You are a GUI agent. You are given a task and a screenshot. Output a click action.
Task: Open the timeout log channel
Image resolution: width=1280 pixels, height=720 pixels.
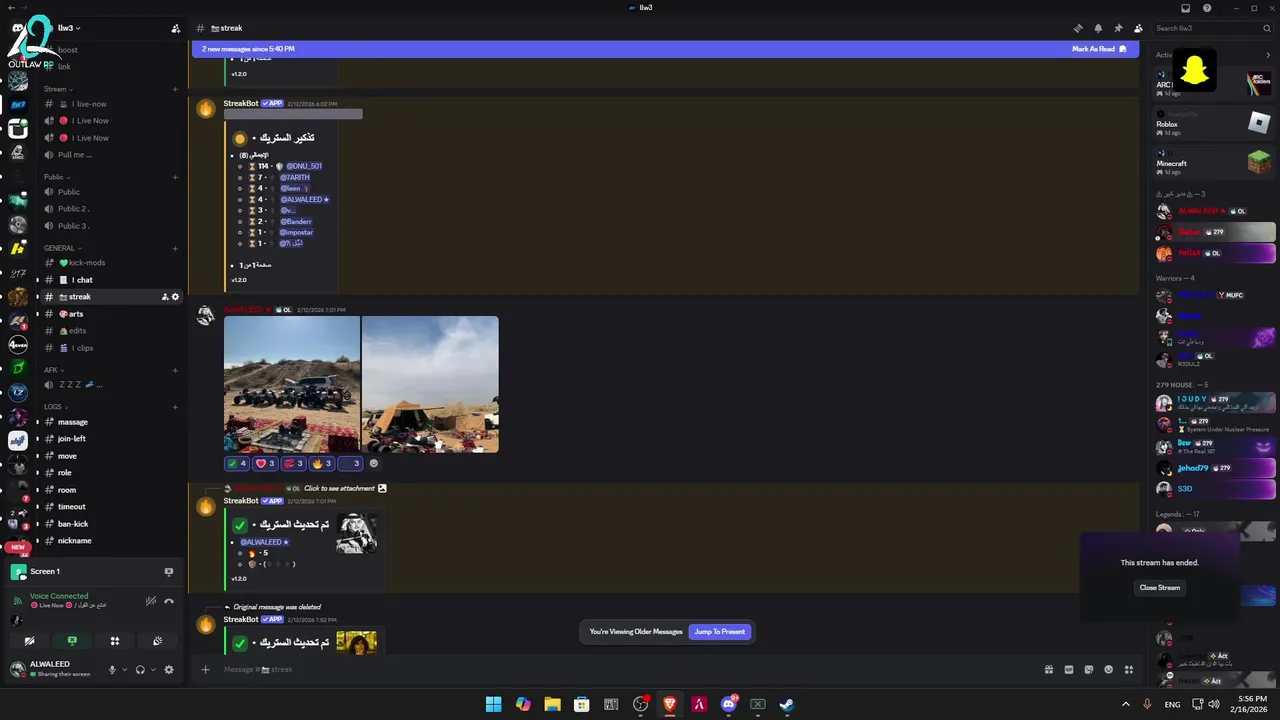[x=110, y=507]
